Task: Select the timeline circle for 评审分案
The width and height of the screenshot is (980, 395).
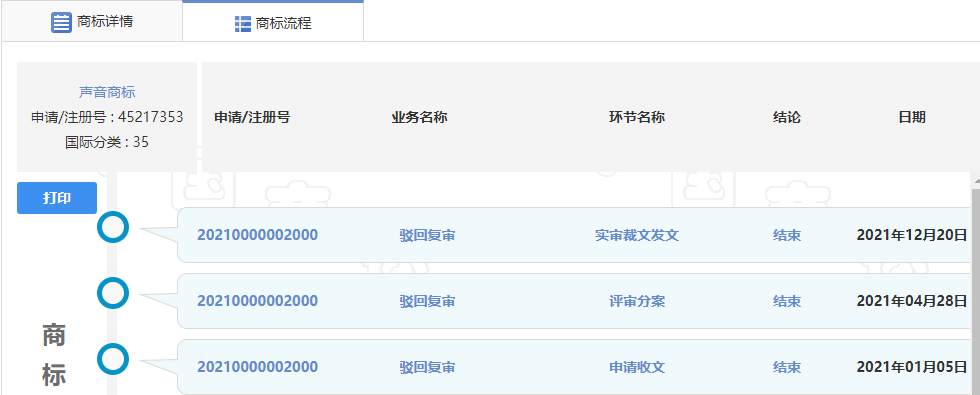Action: point(113,293)
